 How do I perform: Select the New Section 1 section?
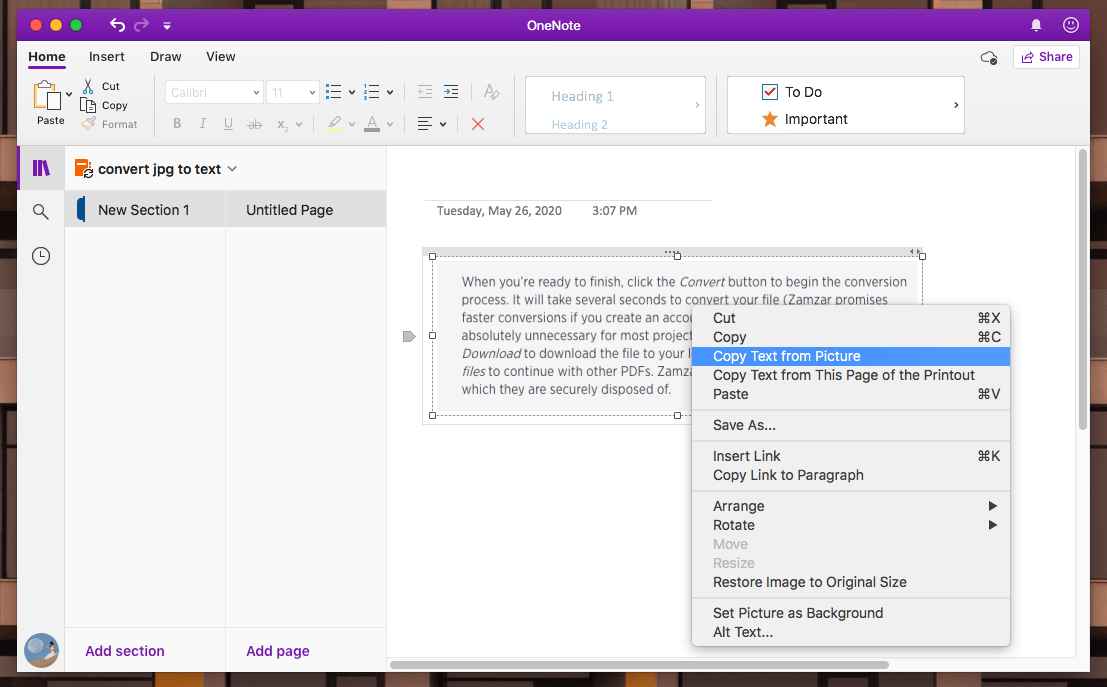[x=145, y=210]
